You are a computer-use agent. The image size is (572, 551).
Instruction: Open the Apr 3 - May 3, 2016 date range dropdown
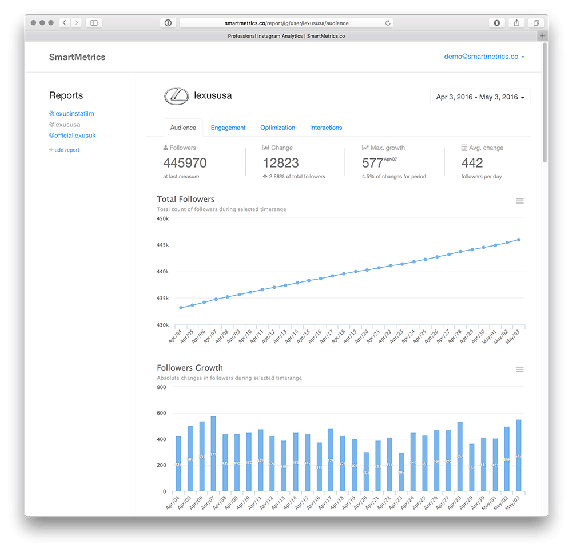[x=480, y=97]
